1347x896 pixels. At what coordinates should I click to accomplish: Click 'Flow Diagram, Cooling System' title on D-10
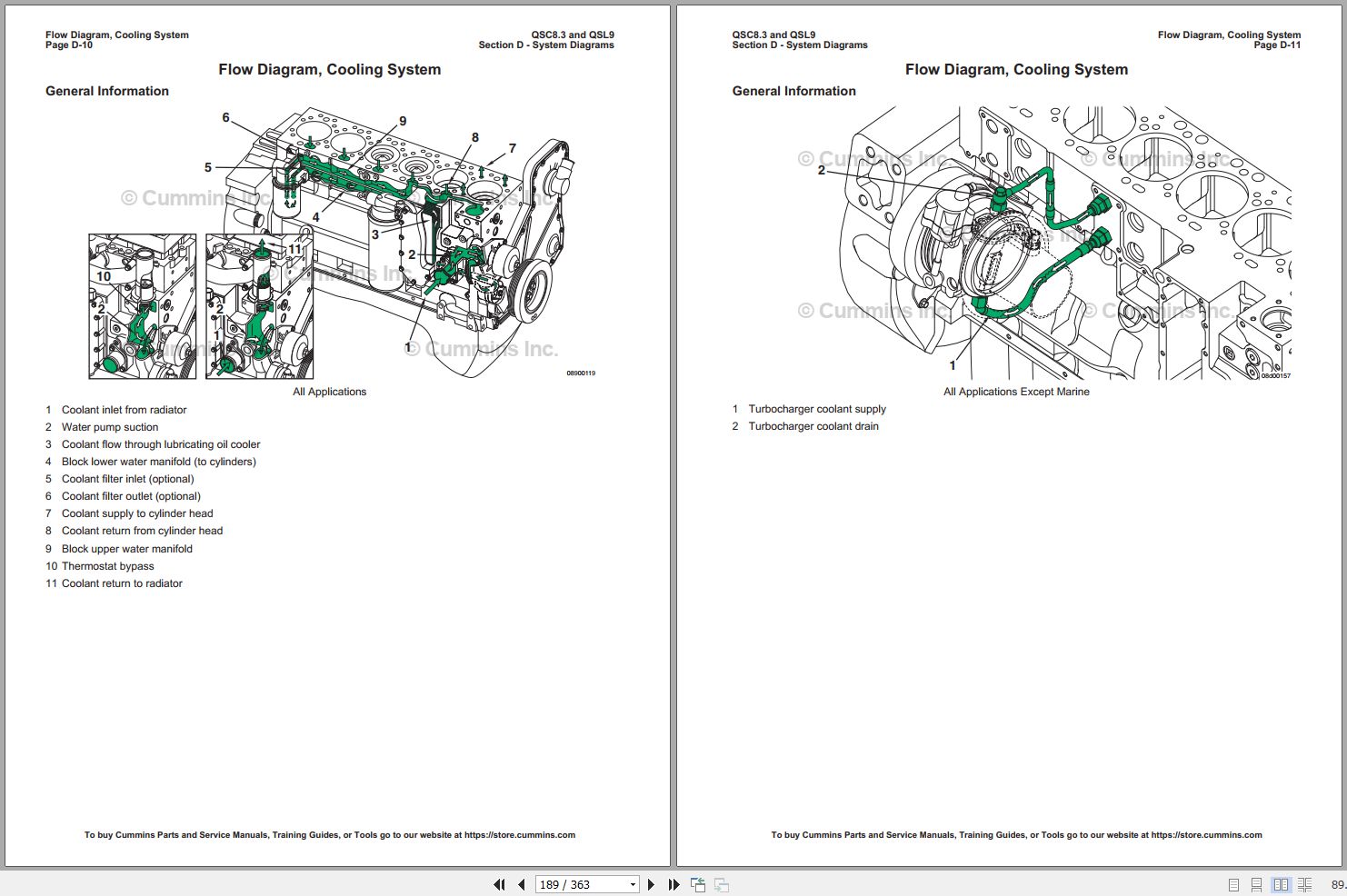click(330, 70)
